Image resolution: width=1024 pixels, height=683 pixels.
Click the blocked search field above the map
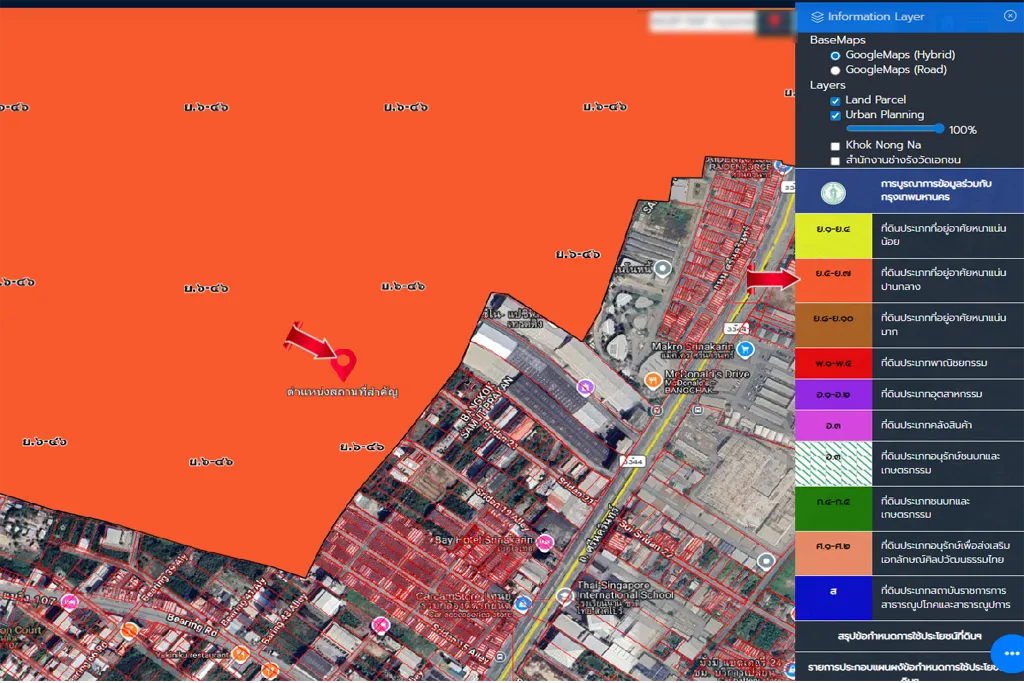click(x=700, y=21)
